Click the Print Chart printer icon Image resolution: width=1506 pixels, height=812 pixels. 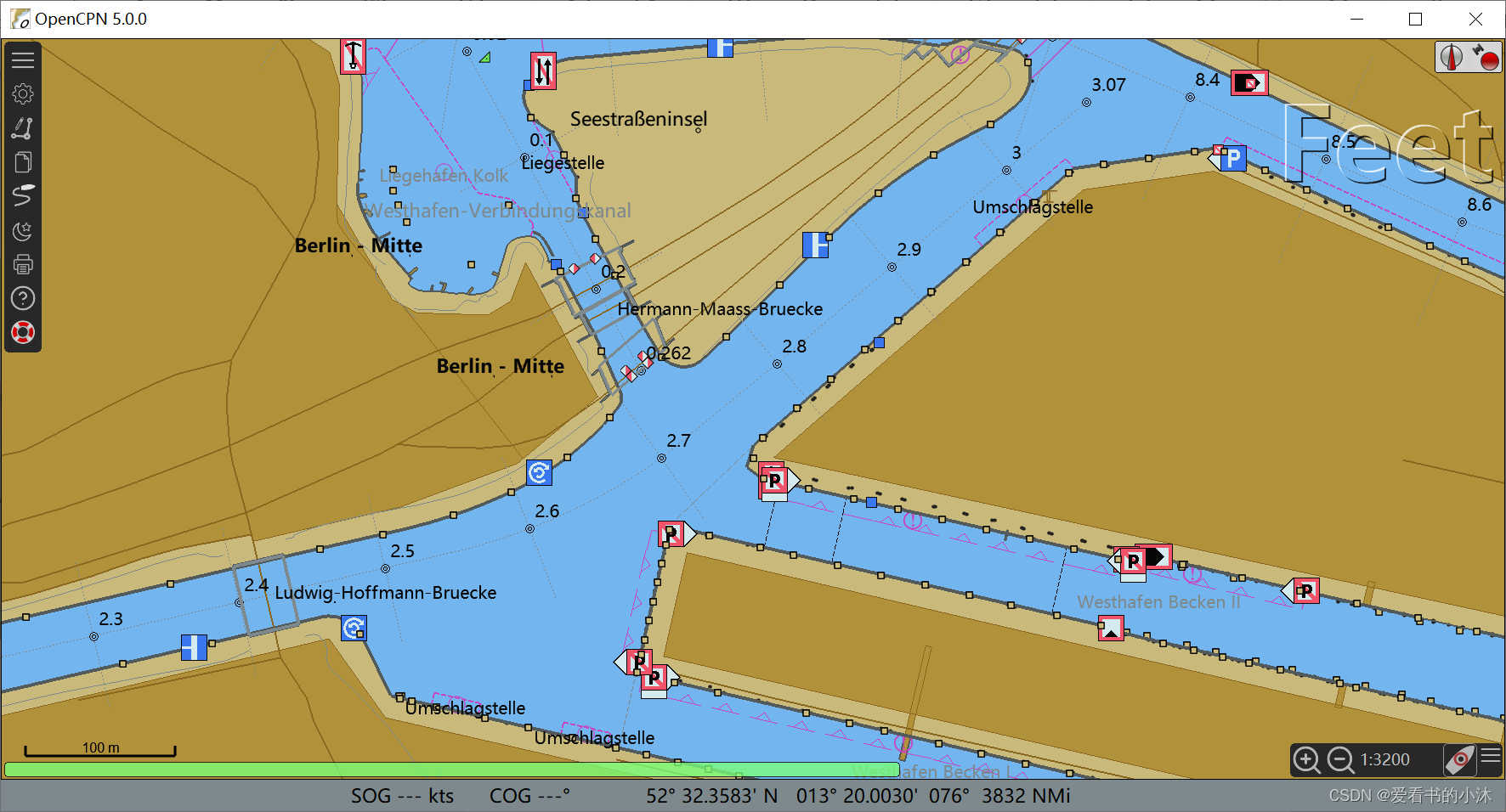click(x=23, y=264)
